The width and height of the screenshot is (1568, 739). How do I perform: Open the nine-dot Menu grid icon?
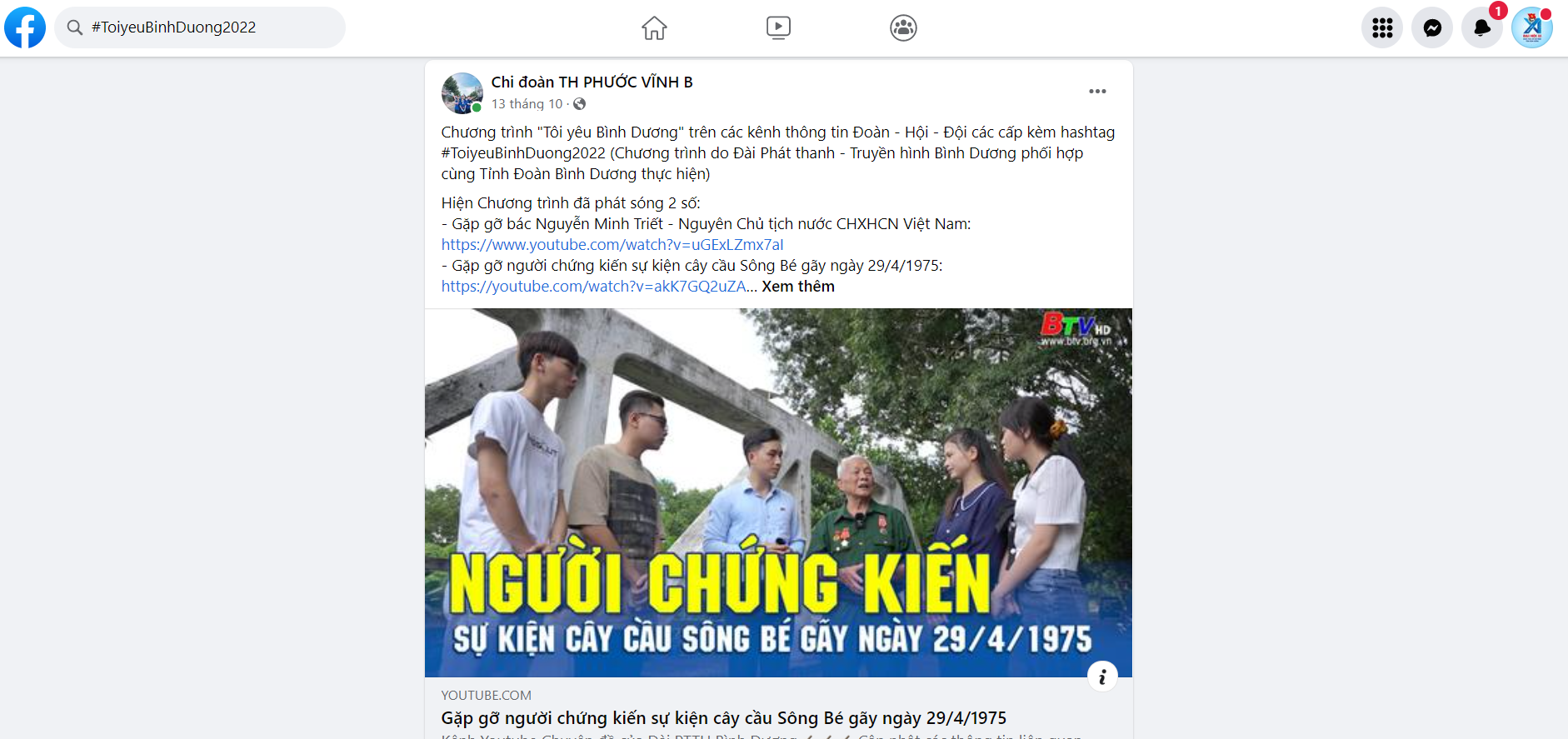pyautogui.click(x=1382, y=27)
